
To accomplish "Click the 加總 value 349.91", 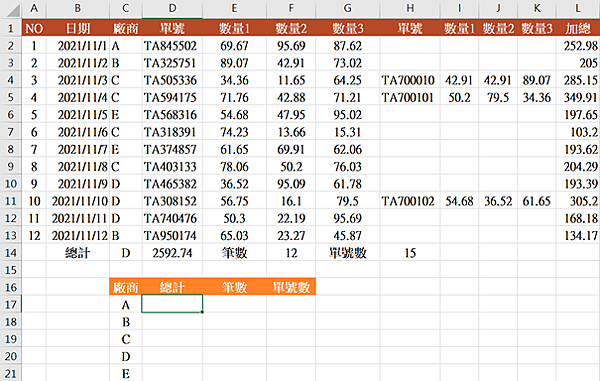I will [578, 98].
